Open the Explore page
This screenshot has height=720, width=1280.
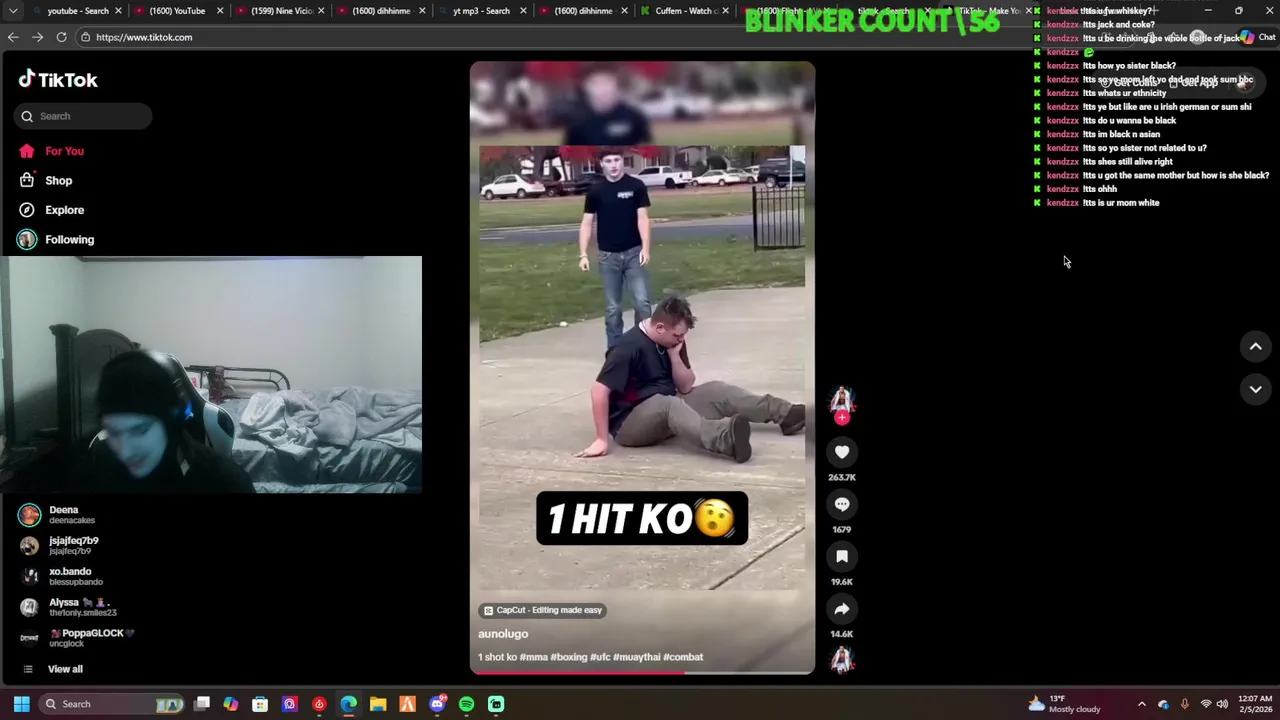coord(64,210)
